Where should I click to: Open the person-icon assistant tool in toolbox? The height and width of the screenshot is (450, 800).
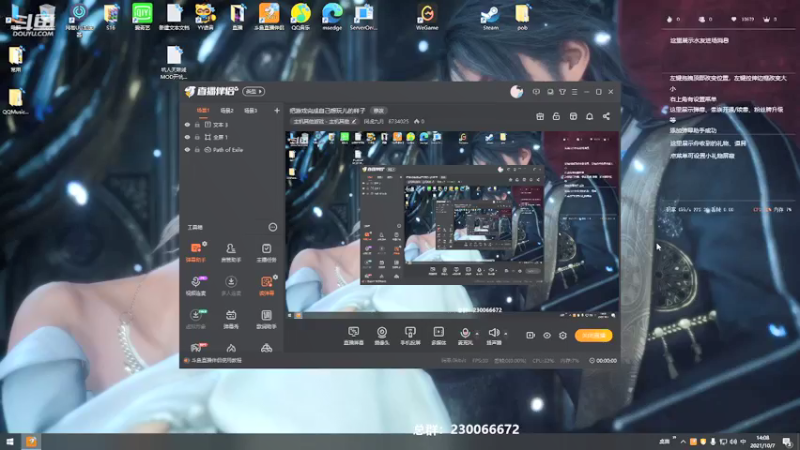pos(231,253)
